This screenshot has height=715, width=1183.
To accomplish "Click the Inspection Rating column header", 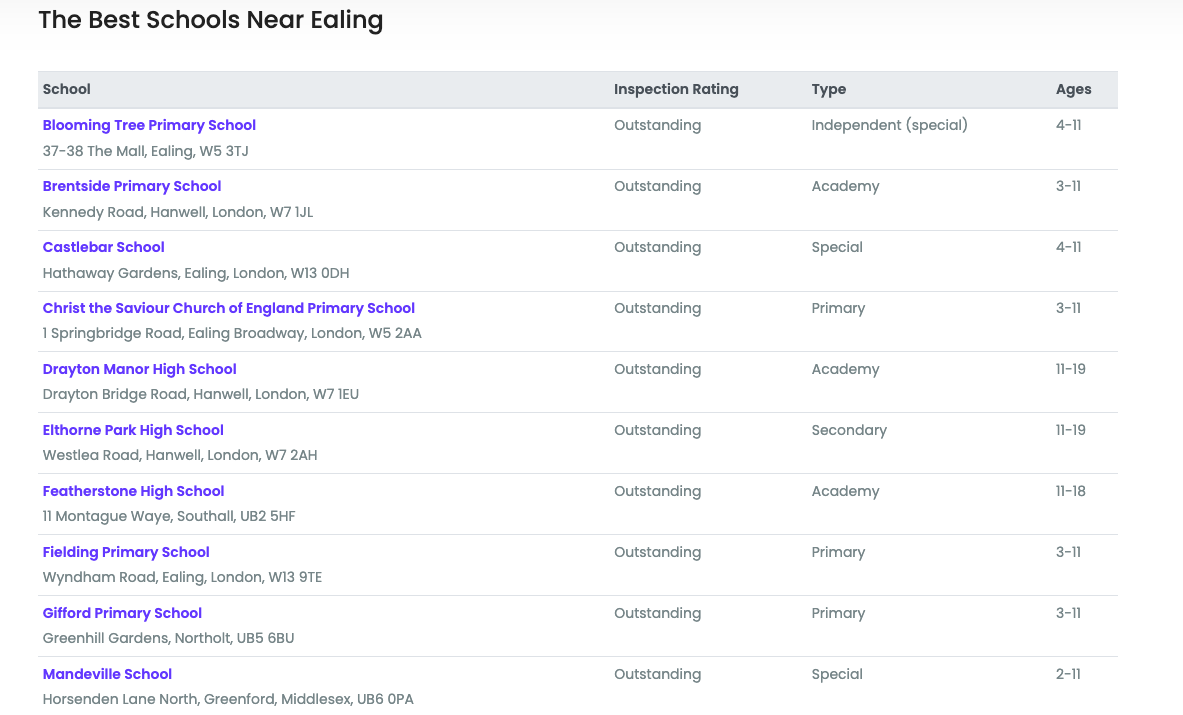I will [676, 89].
